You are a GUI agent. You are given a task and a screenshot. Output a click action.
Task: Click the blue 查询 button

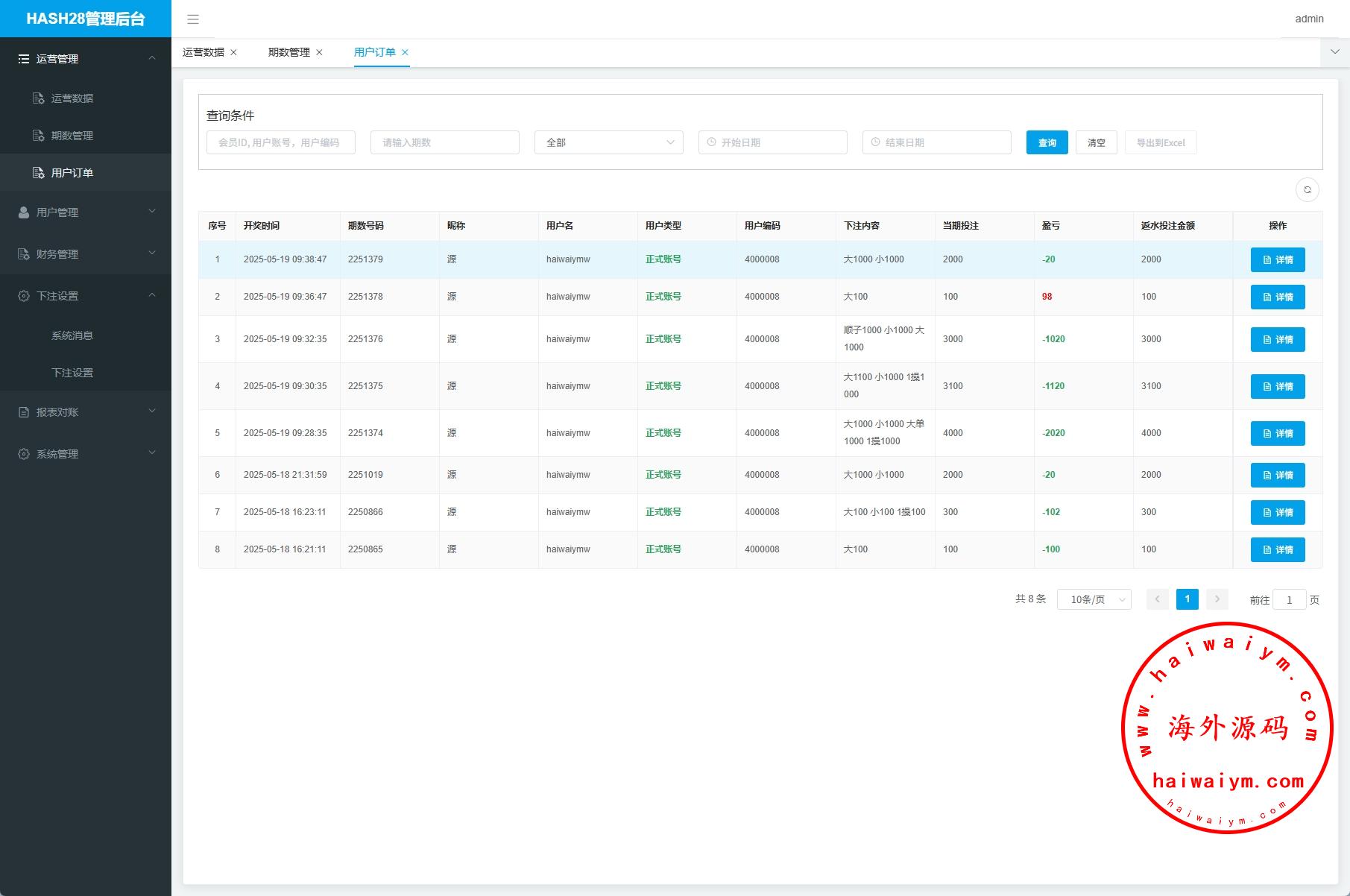(x=1047, y=142)
